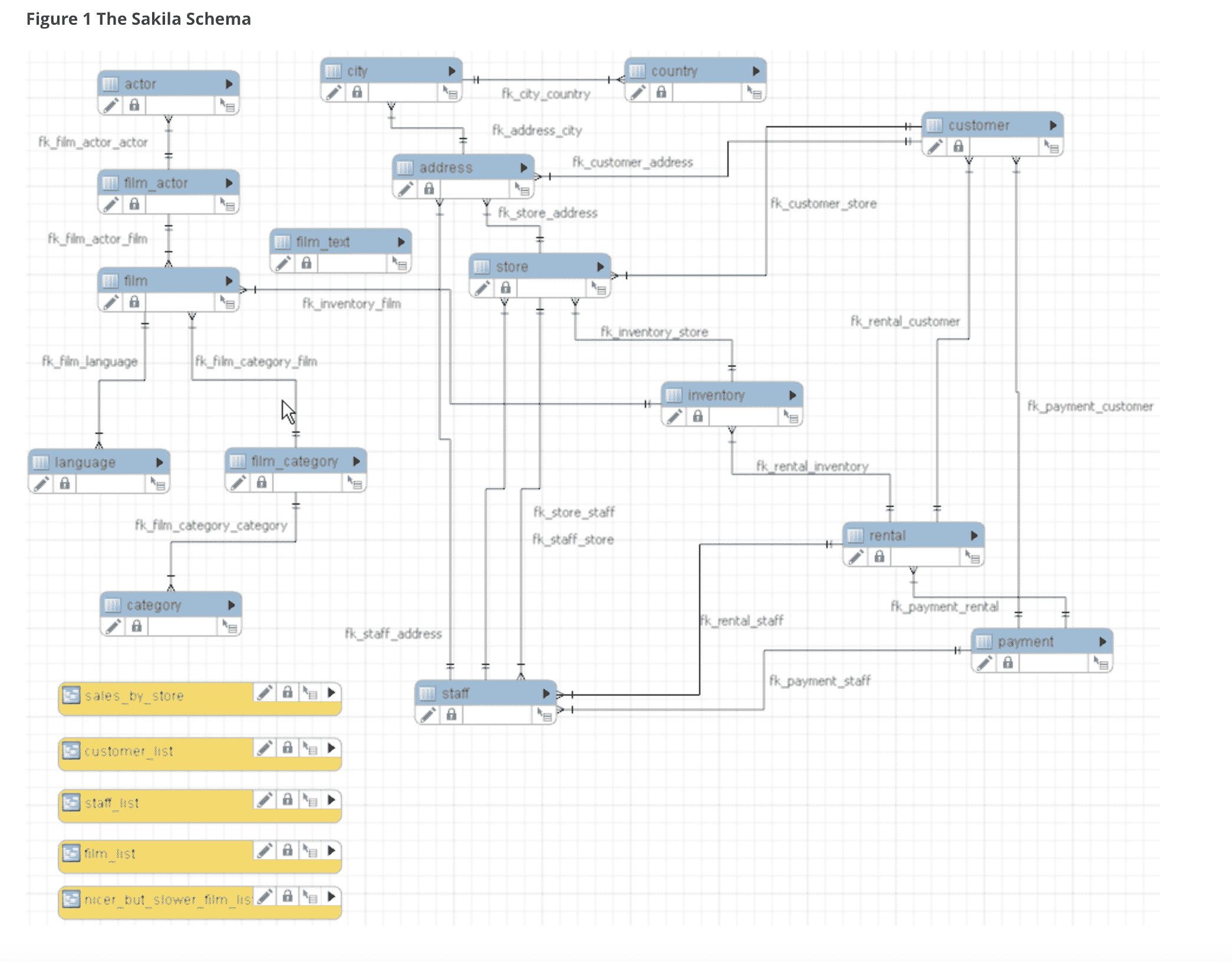Expand the payment table with its arrow
Screen dimensions: 1232x962
tap(1102, 642)
